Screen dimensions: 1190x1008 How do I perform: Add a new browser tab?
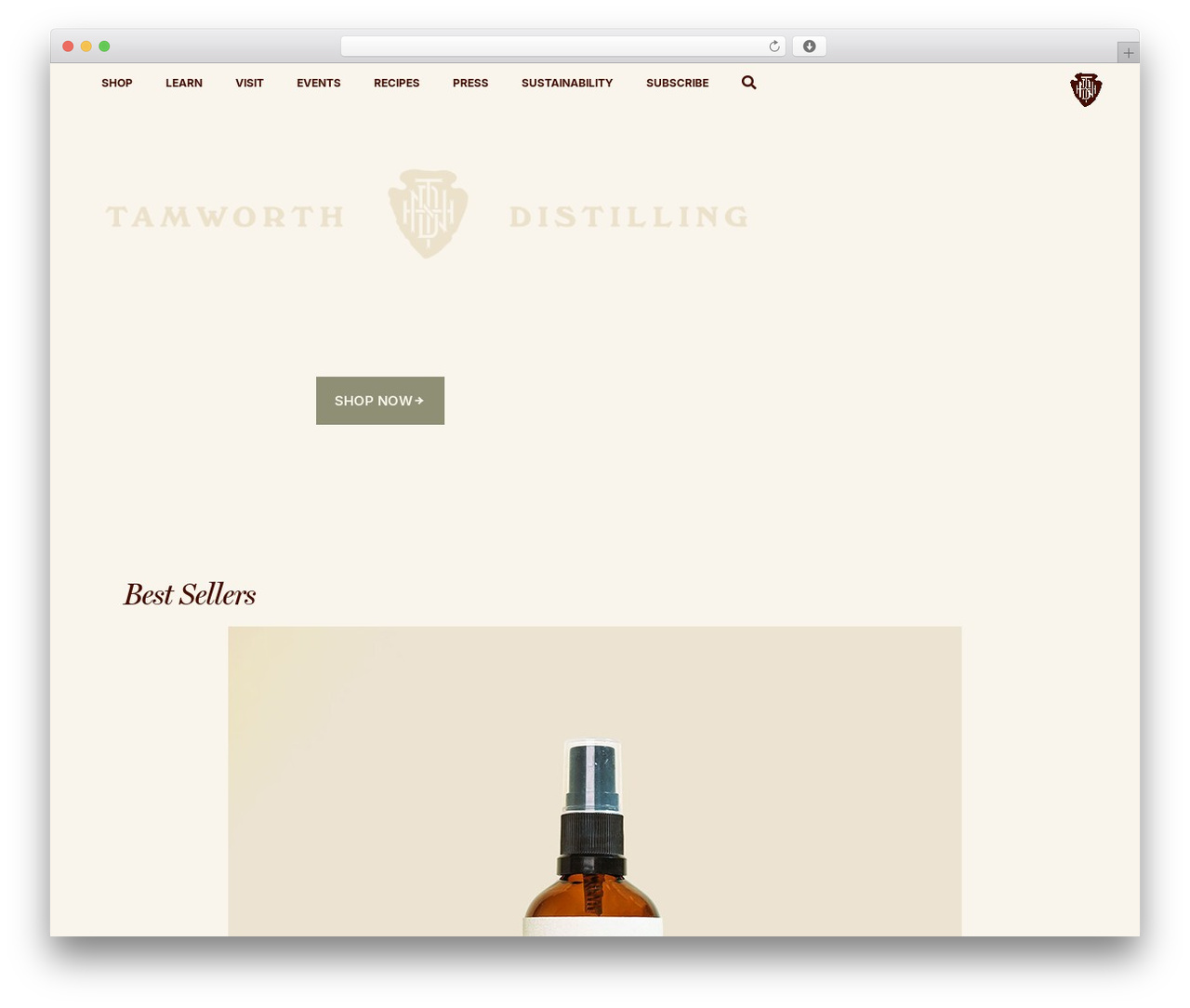click(x=1128, y=53)
